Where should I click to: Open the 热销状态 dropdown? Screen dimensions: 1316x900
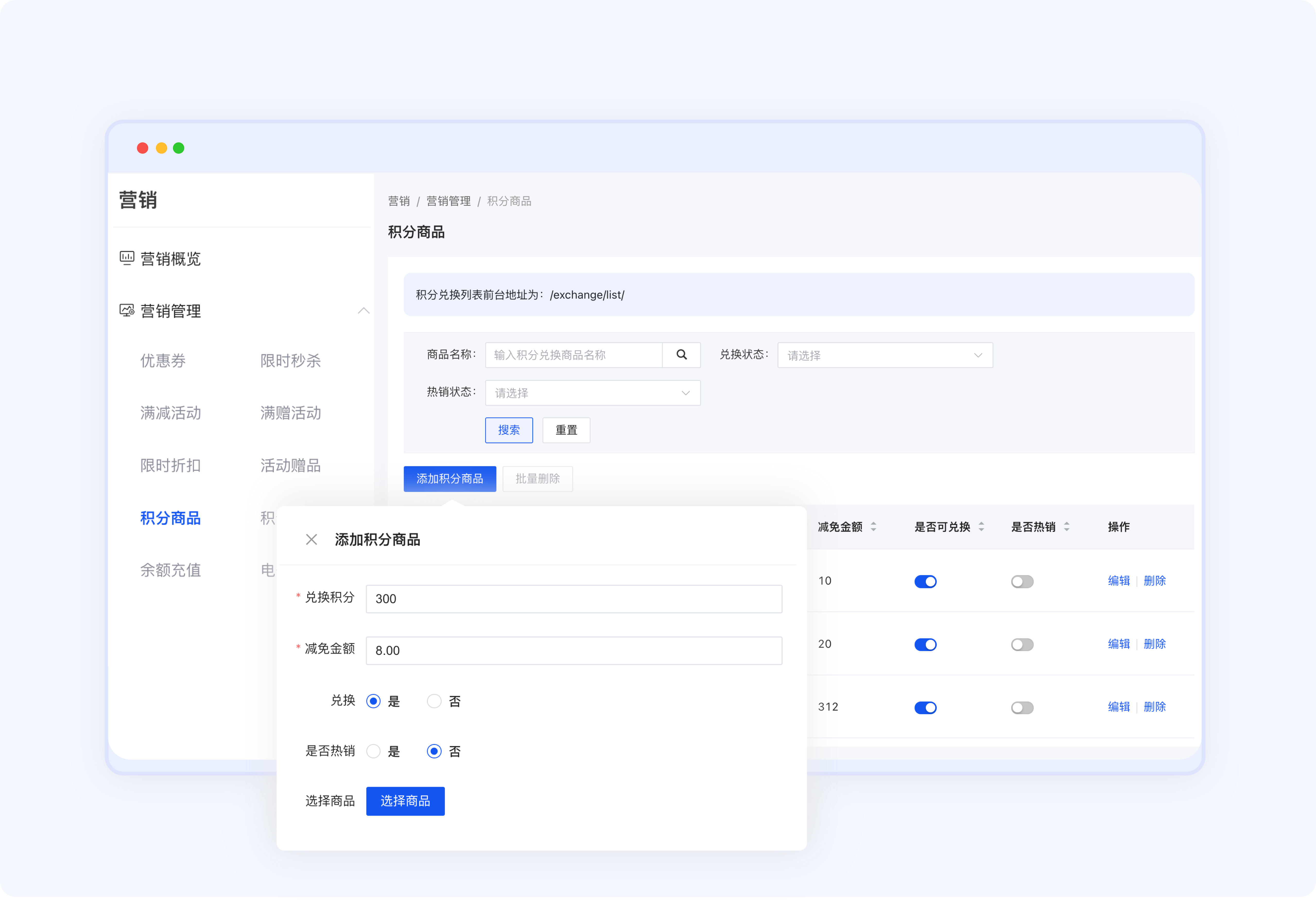pyautogui.click(x=592, y=393)
